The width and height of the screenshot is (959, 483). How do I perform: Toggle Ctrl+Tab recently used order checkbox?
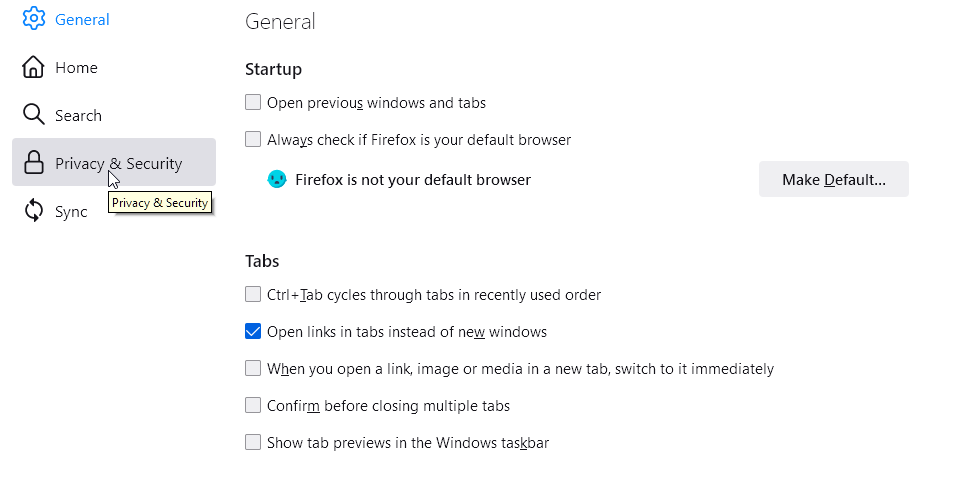(253, 294)
